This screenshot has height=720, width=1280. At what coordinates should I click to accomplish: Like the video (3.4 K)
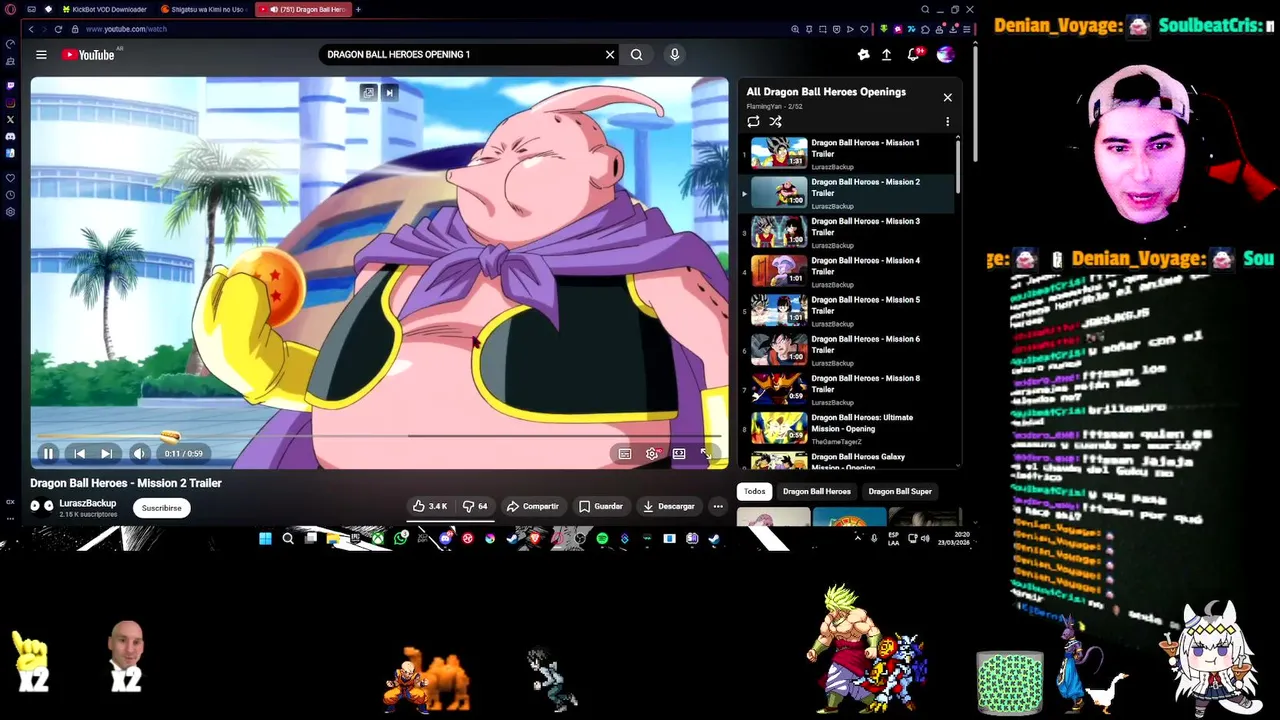point(430,507)
